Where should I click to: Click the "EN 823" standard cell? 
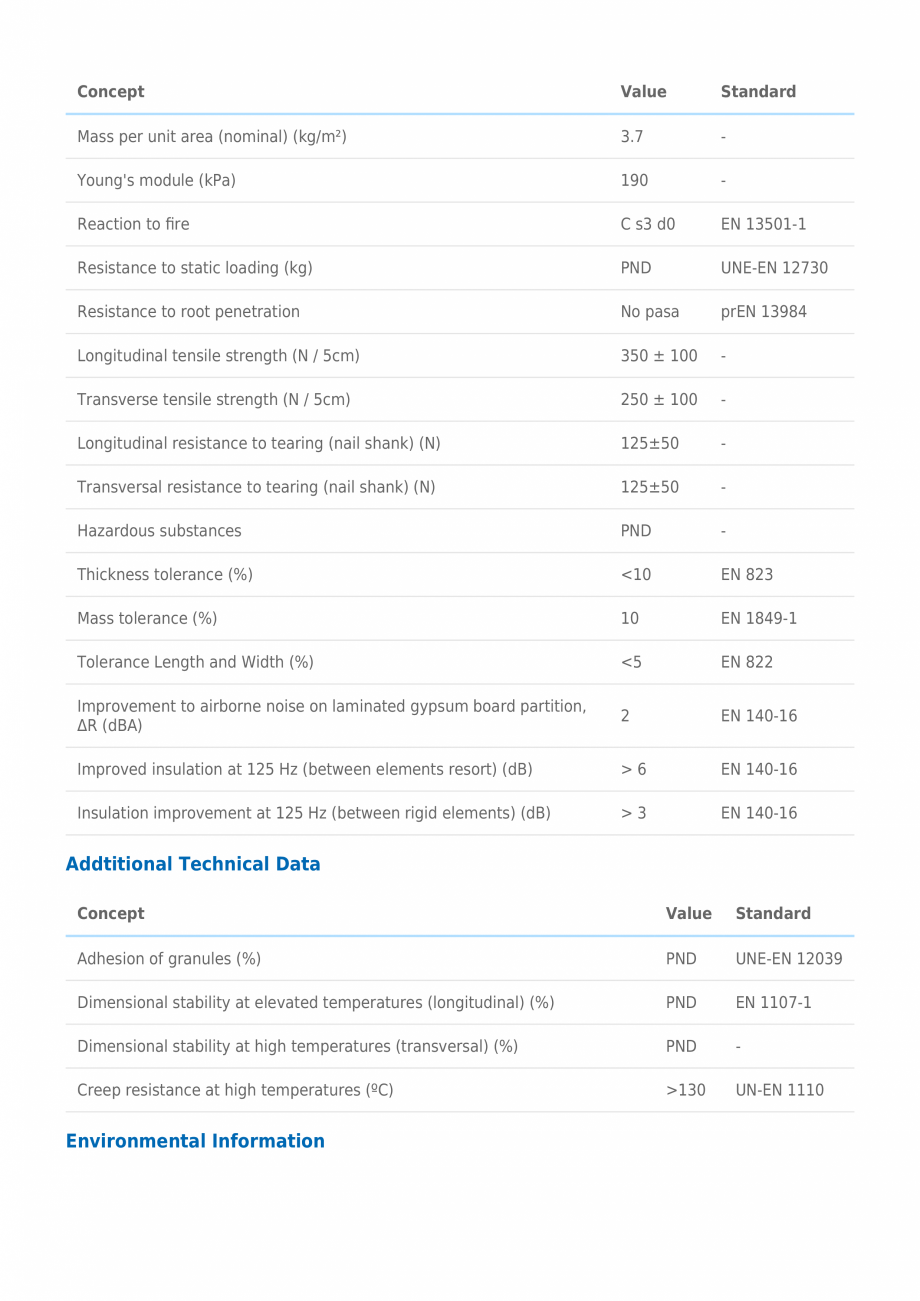pos(746,575)
